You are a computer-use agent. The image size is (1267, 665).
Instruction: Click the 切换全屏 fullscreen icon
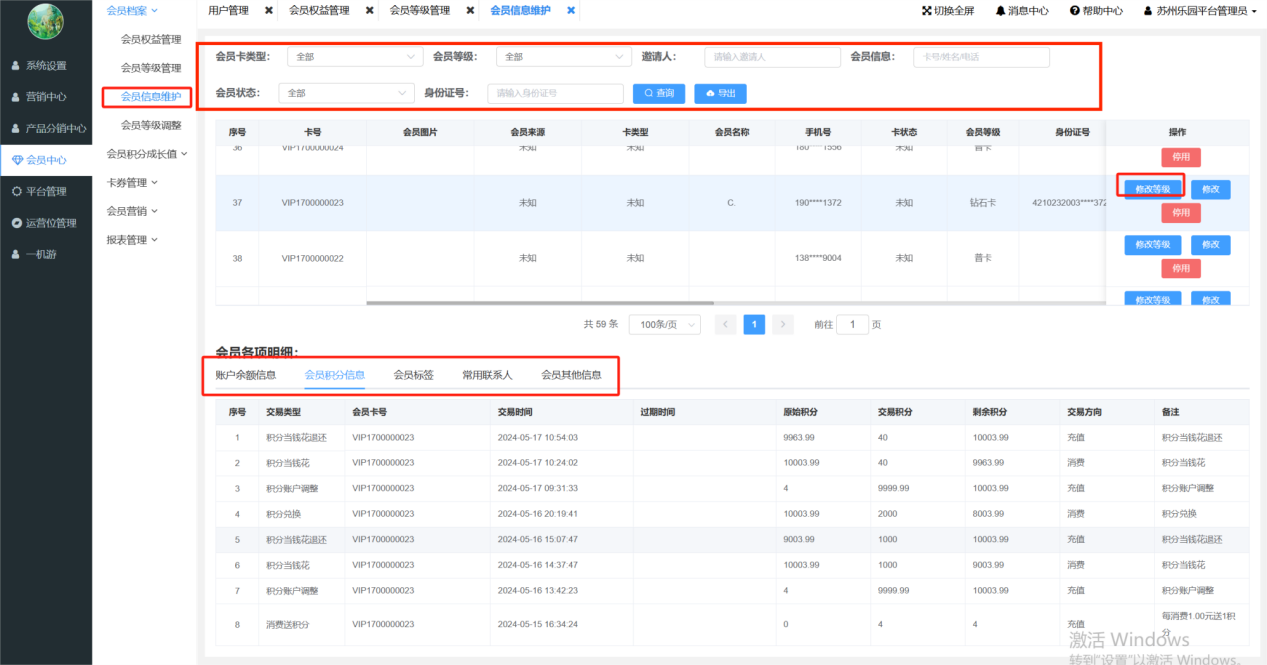point(926,11)
